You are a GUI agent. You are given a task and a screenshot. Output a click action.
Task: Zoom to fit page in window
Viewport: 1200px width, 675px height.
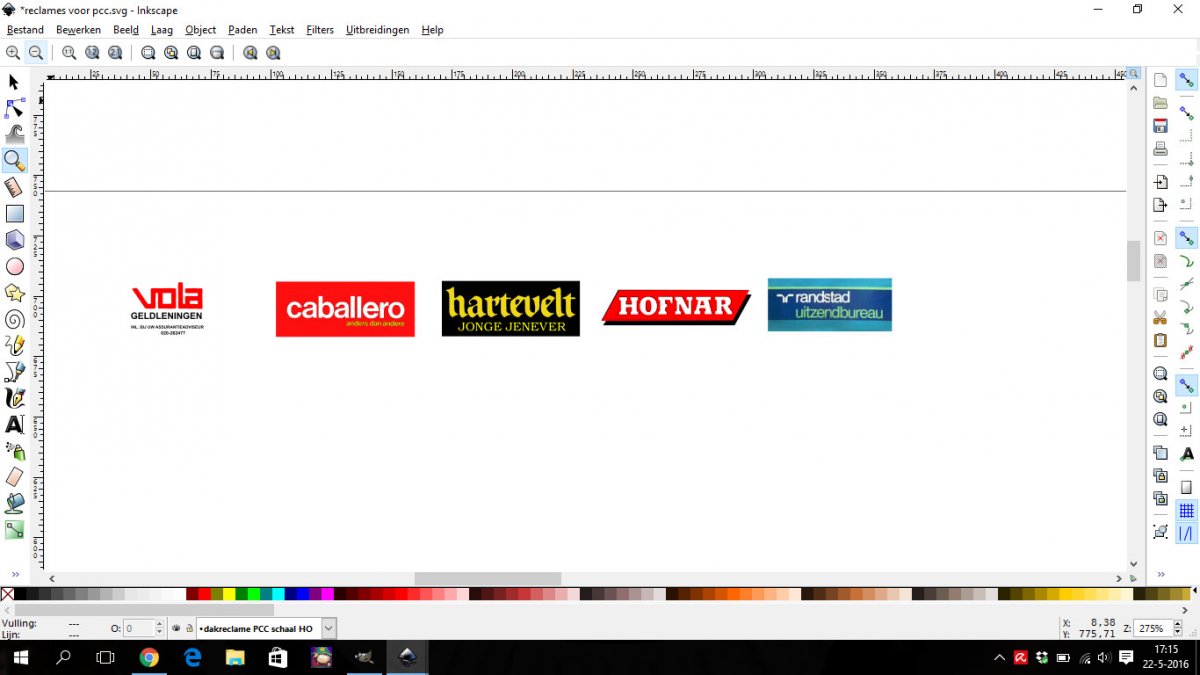click(194, 53)
